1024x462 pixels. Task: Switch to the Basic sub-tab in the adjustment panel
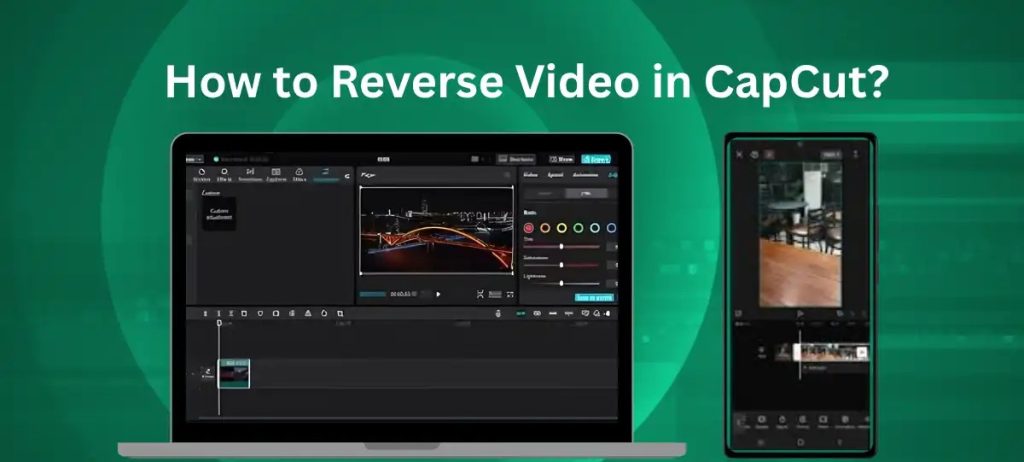pyautogui.click(x=545, y=193)
